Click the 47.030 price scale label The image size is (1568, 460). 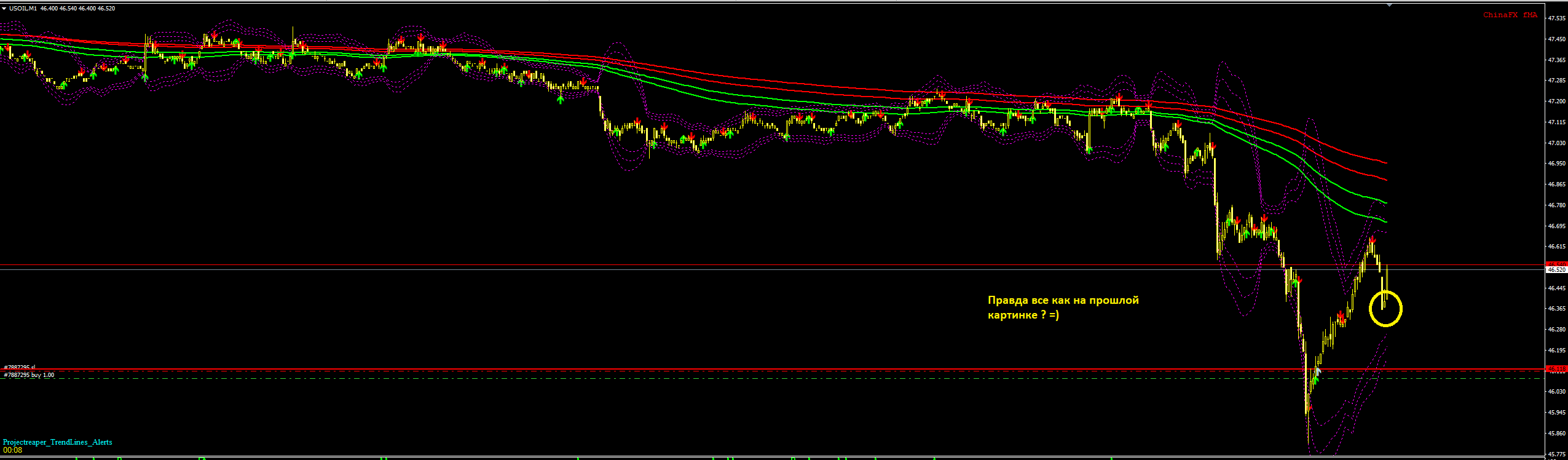click(x=1557, y=143)
